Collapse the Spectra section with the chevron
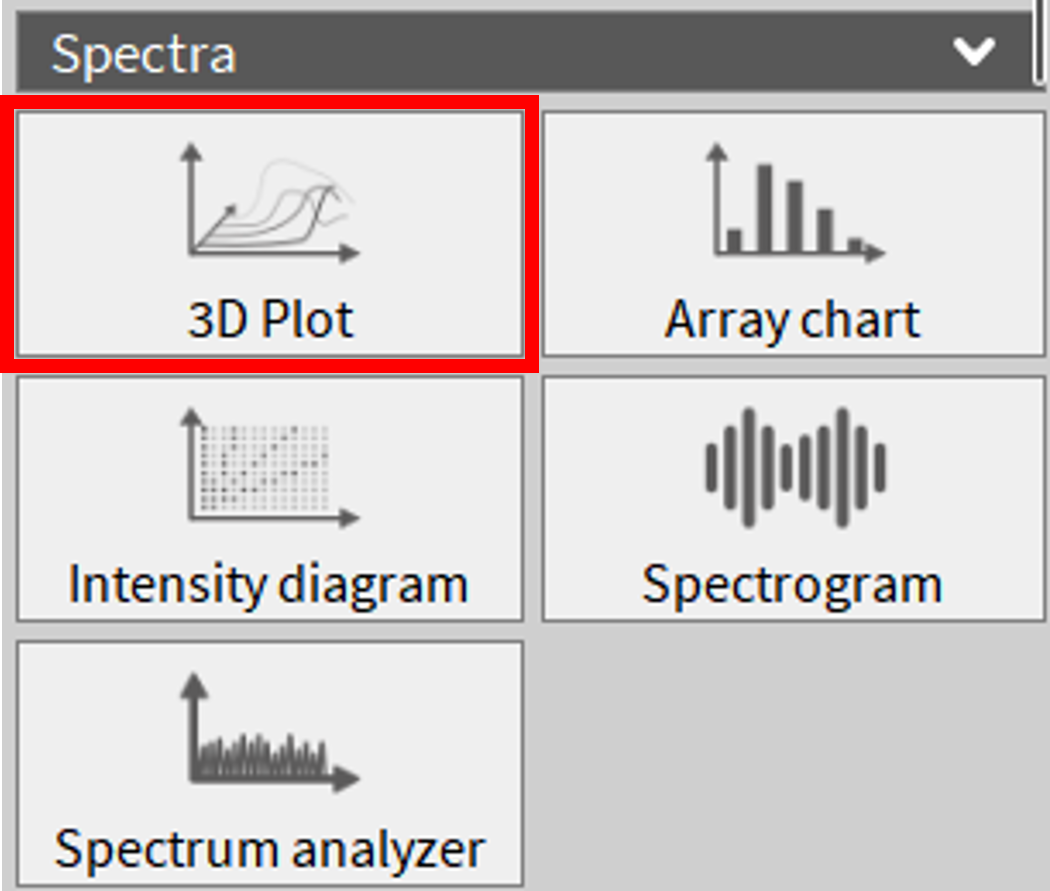 973,51
